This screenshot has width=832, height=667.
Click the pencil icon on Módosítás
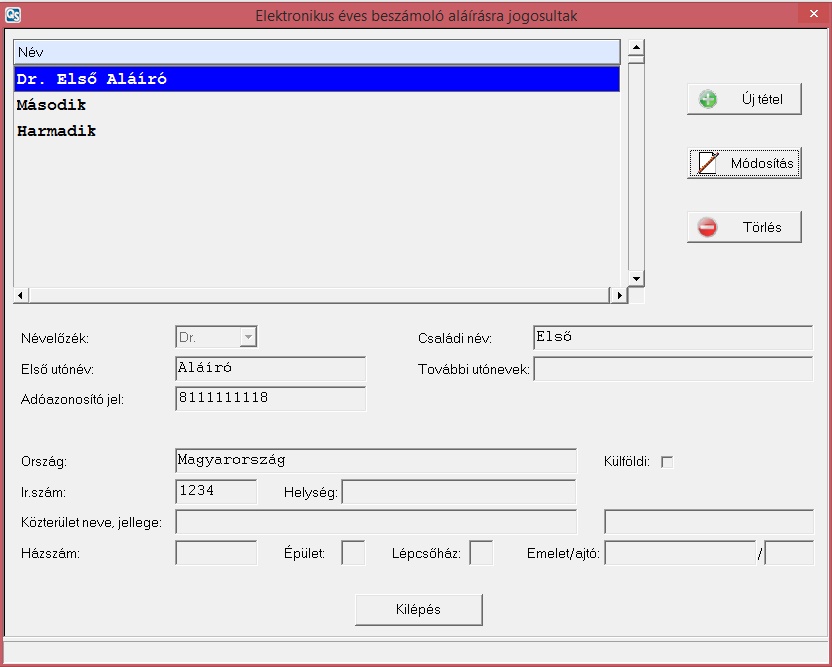click(x=708, y=163)
